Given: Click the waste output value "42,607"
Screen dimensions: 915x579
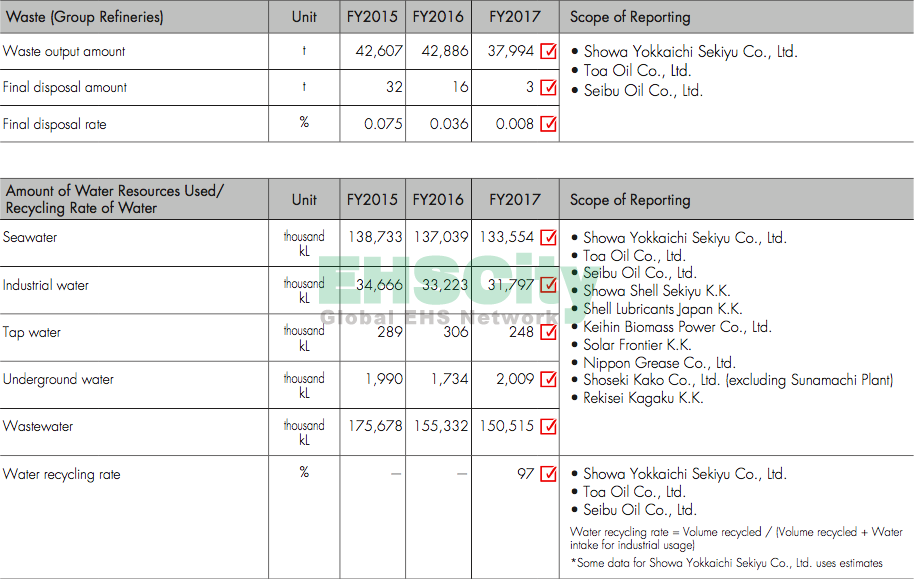Looking at the screenshot, I should pyautogui.click(x=379, y=51).
